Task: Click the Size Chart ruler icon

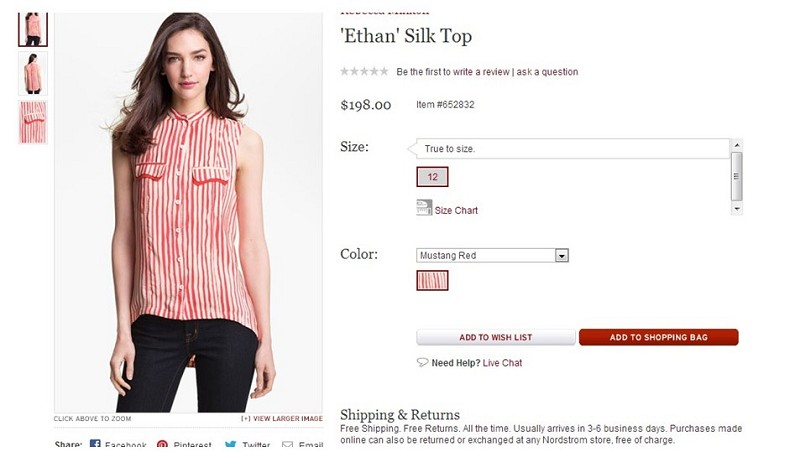Action: pyautogui.click(x=424, y=208)
